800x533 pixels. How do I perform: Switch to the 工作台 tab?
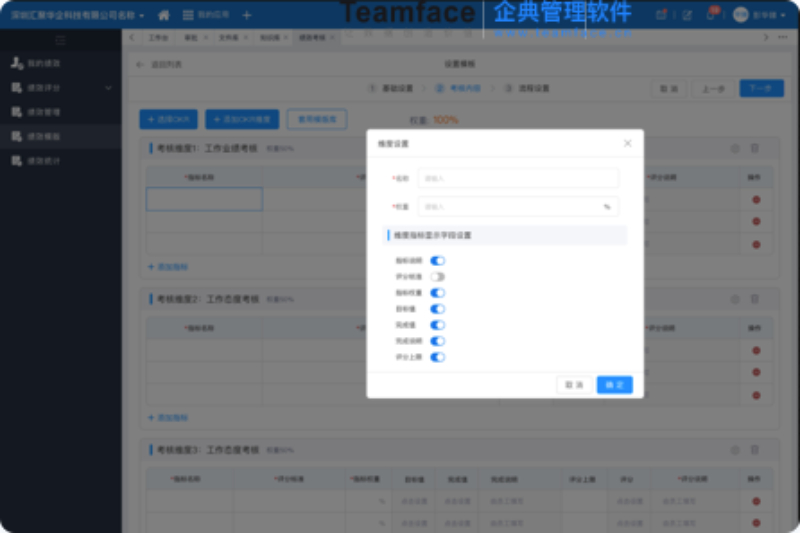[158, 38]
